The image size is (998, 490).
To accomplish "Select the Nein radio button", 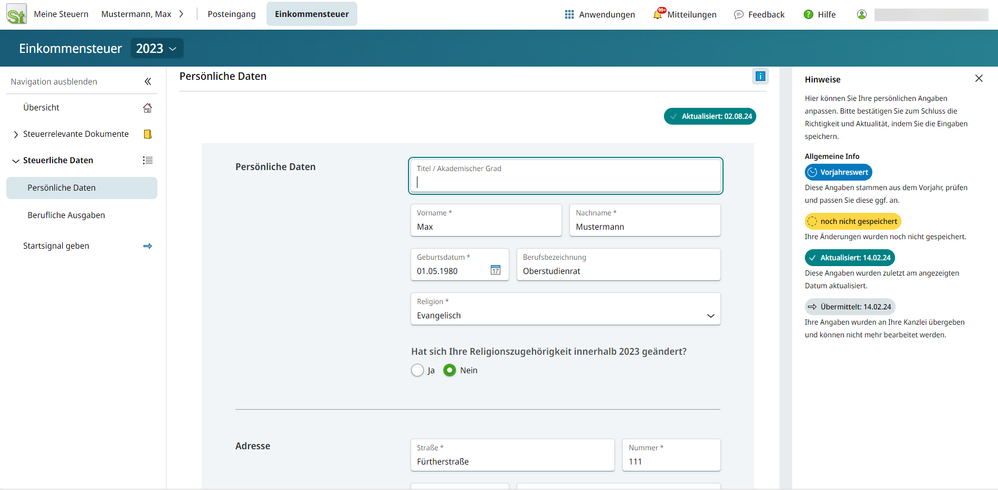I will [450, 370].
